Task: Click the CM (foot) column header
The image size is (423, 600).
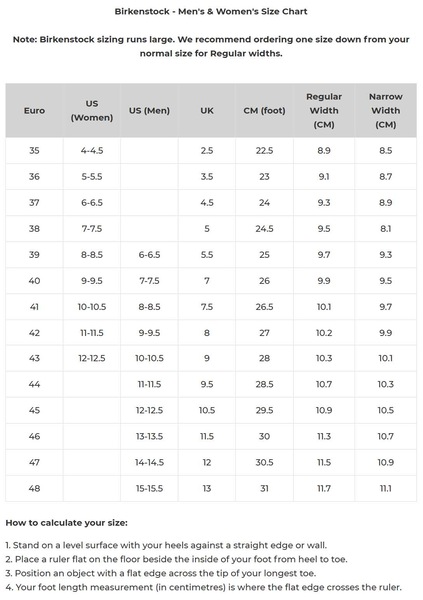Action: click(x=265, y=111)
